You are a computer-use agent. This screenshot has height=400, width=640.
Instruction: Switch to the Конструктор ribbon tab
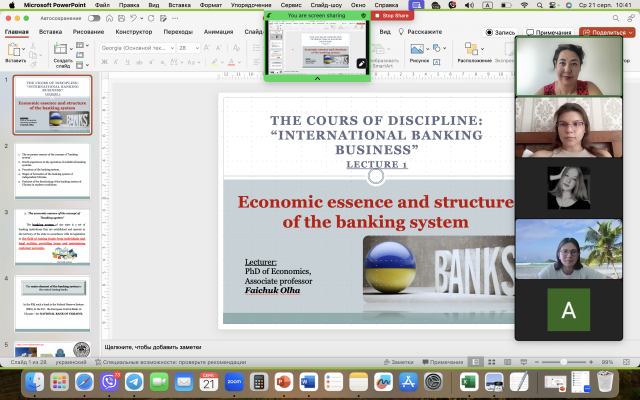click(133, 32)
